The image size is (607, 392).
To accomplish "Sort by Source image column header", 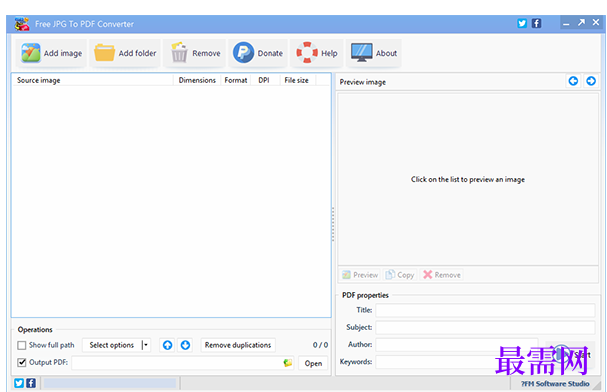I will tap(92, 80).
